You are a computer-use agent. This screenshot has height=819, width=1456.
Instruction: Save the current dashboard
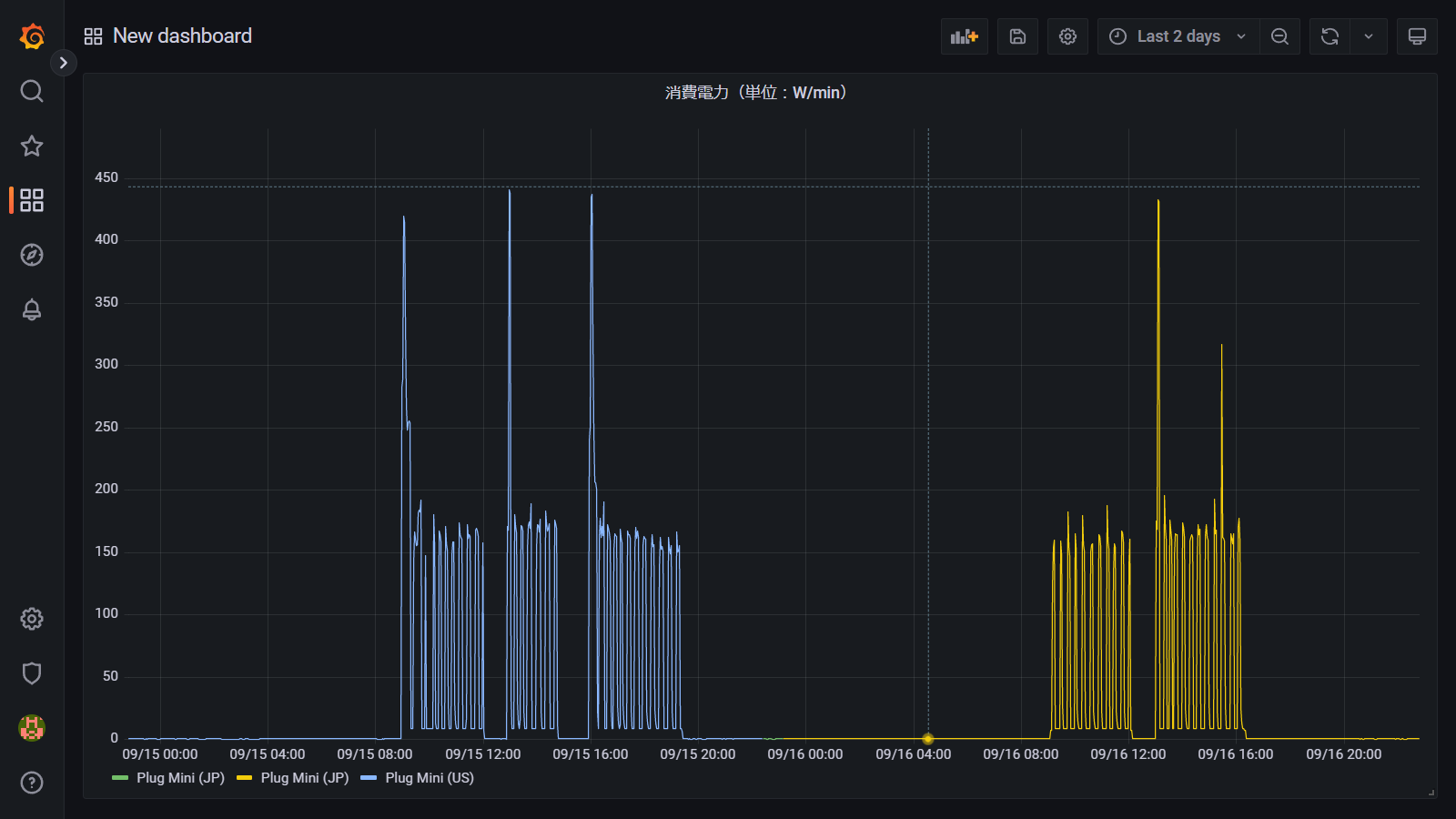pos(1017,36)
